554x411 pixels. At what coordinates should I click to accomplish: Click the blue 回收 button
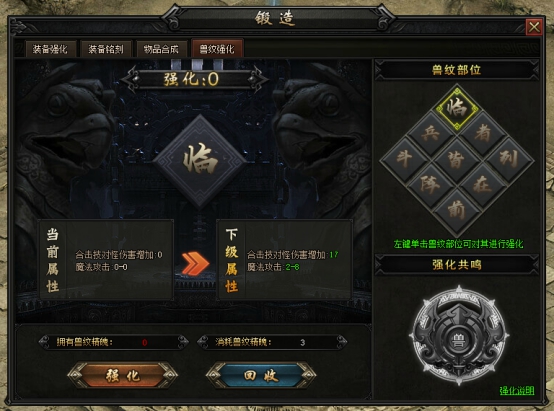(261, 375)
